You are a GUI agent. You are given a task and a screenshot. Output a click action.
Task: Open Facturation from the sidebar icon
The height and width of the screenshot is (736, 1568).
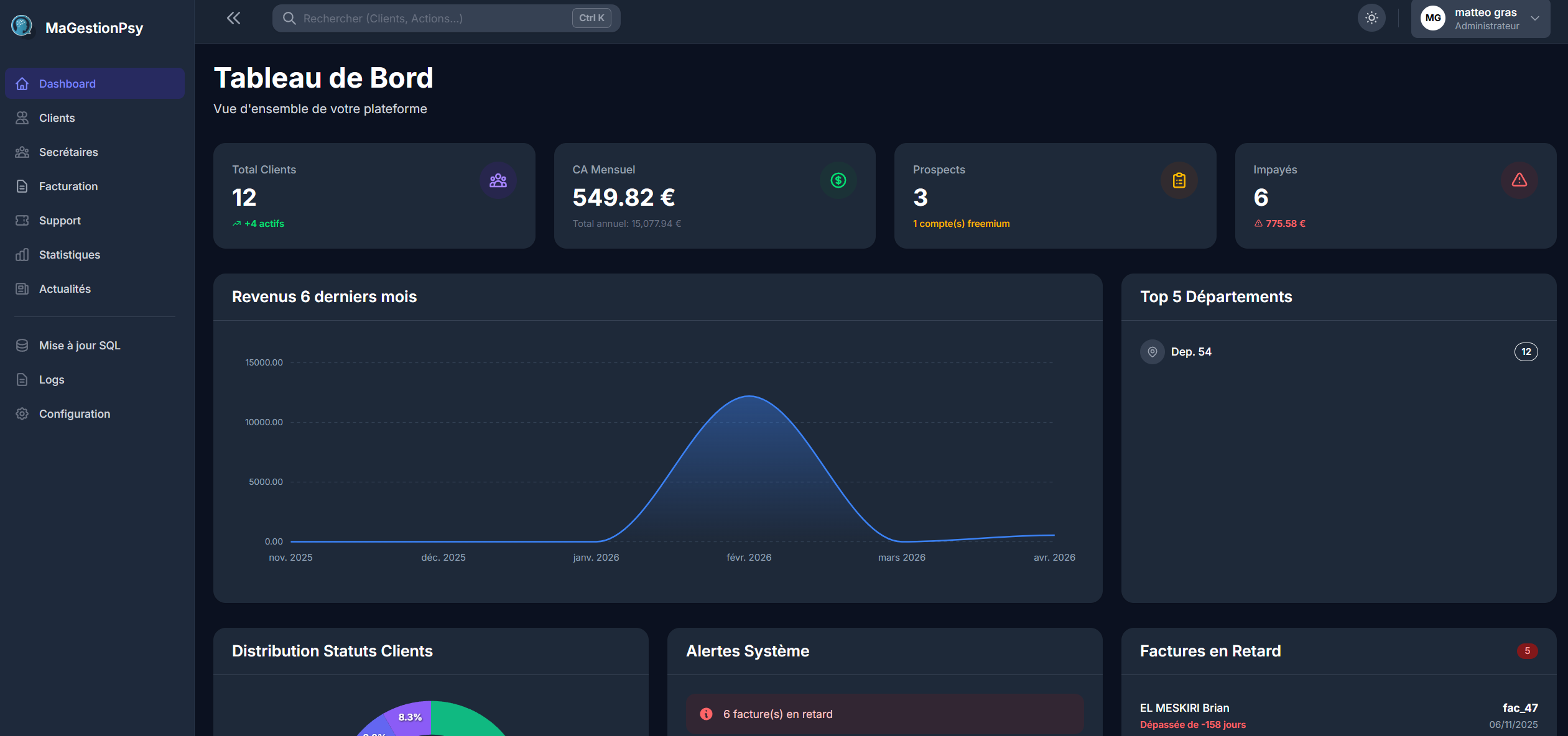pos(22,186)
